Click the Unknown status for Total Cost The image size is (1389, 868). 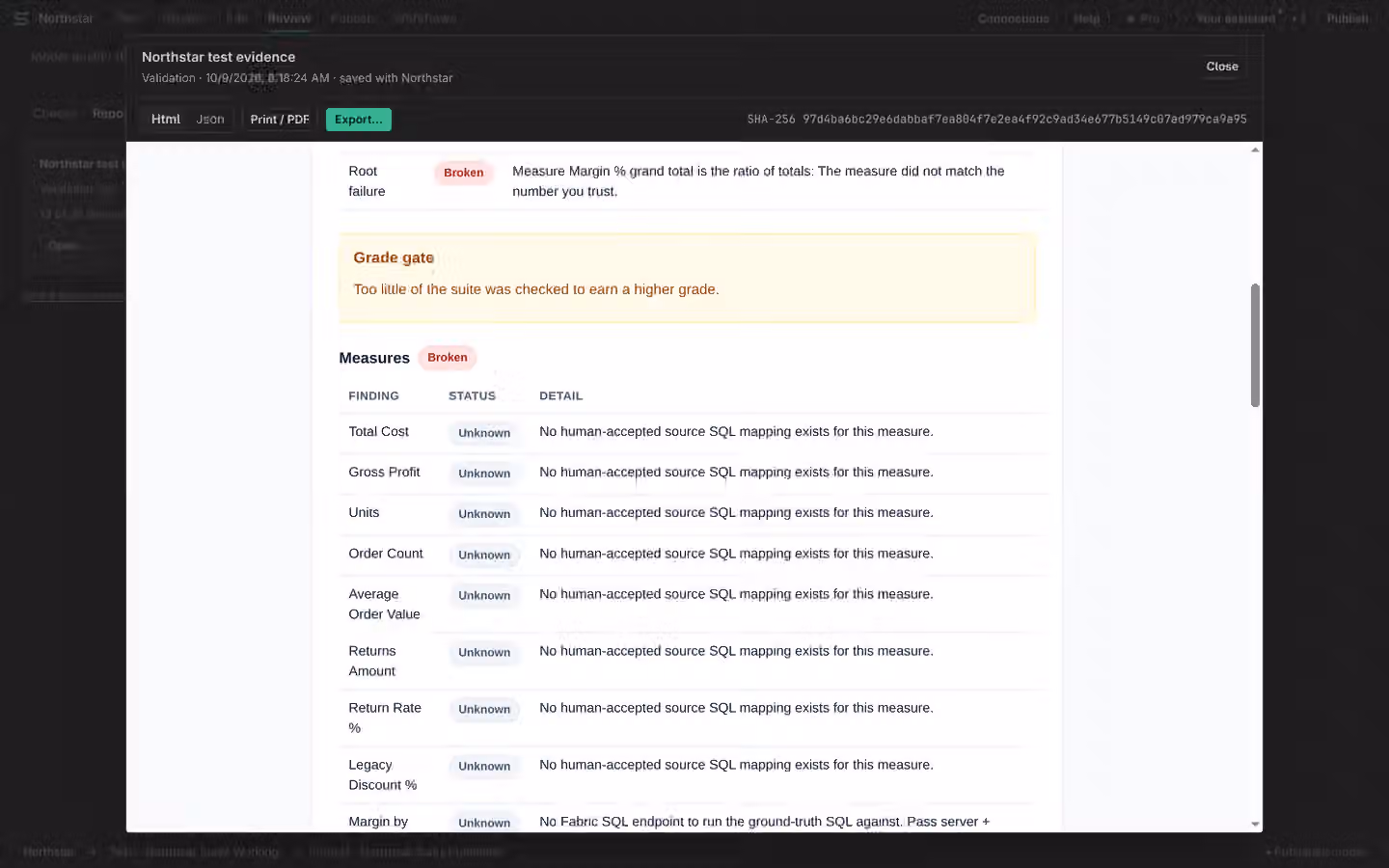point(484,433)
